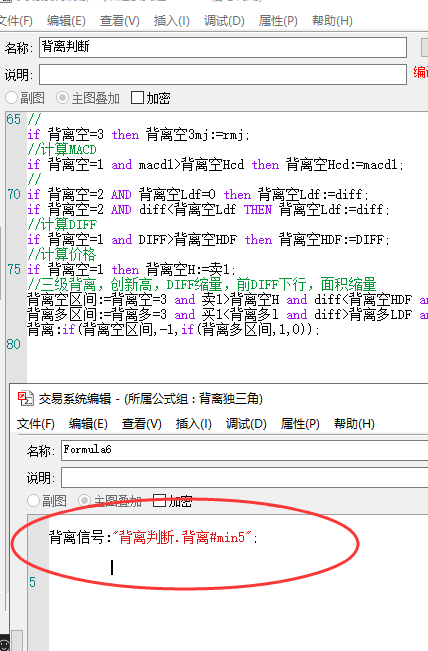Click the 说明 field in 交易系统编辑 window

pyautogui.click(x=245, y=477)
